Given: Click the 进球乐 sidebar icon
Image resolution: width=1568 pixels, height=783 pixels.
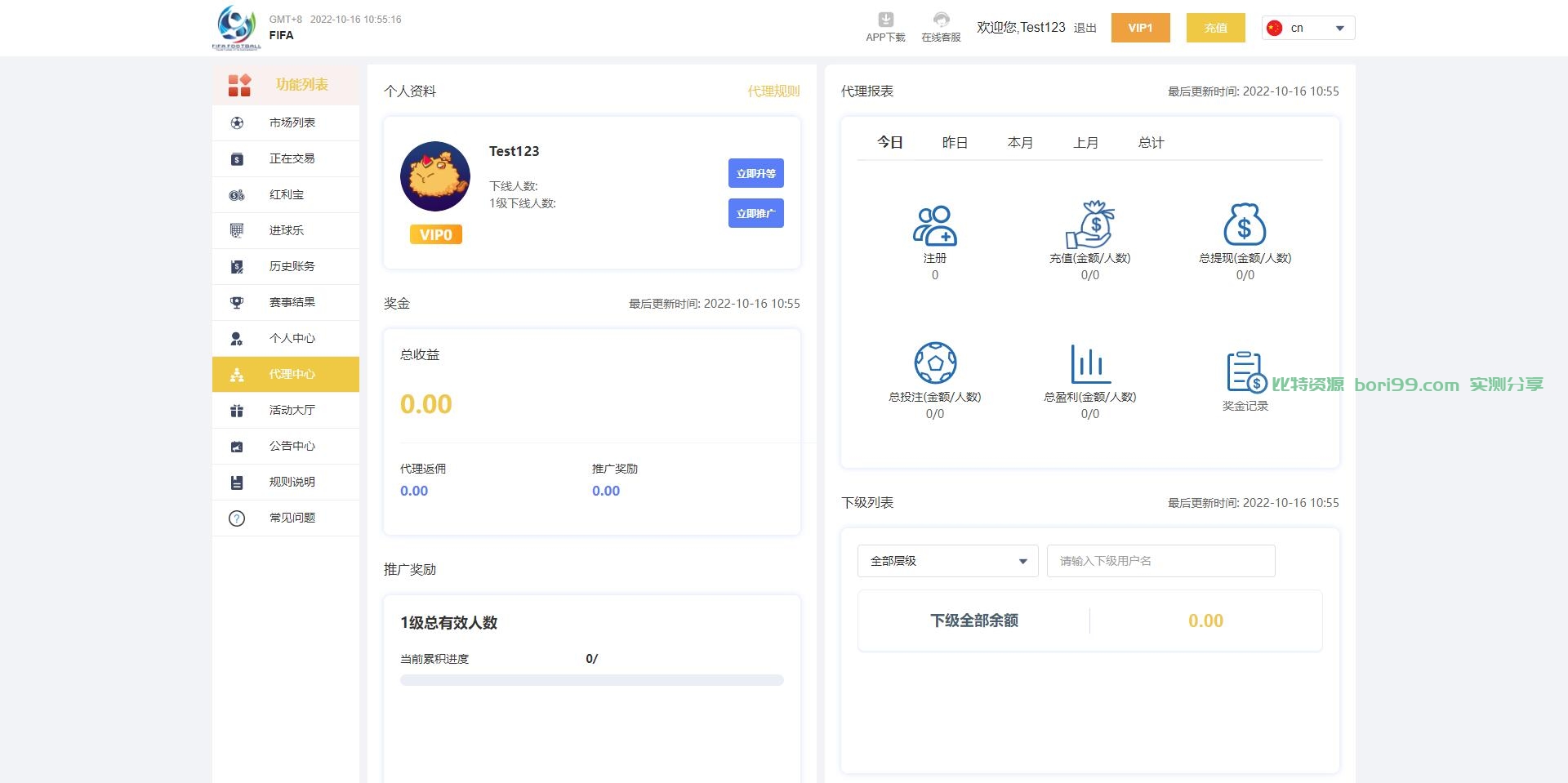Looking at the screenshot, I should 237,231.
